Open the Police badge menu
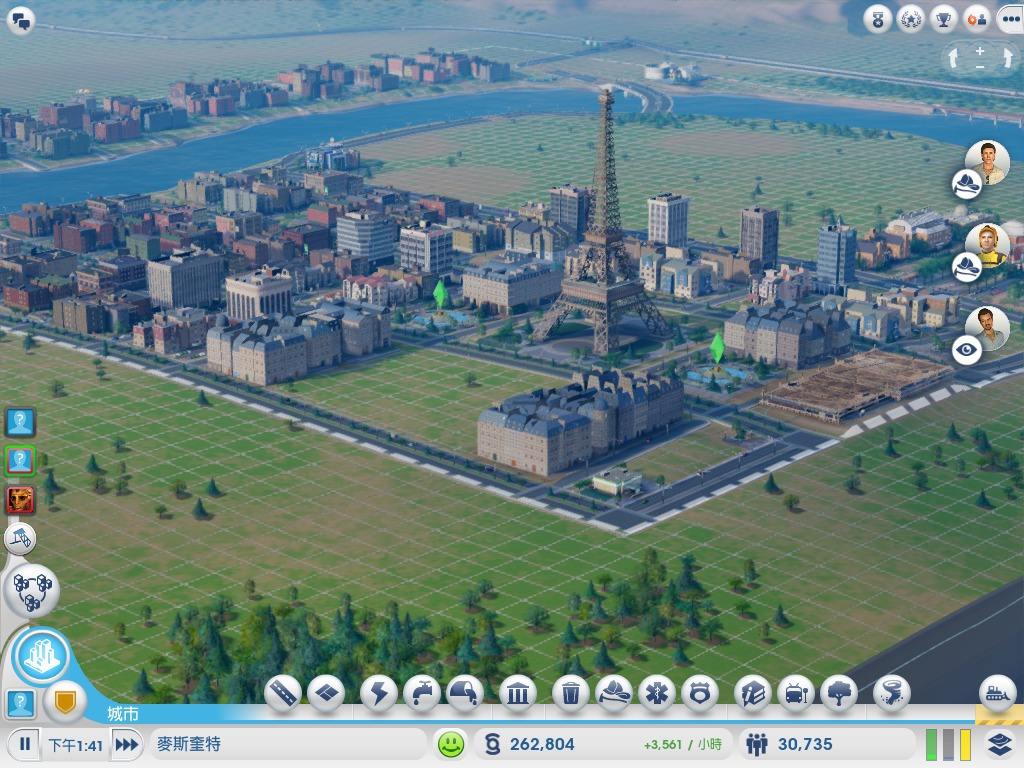Image resolution: width=1024 pixels, height=768 pixels. point(700,694)
